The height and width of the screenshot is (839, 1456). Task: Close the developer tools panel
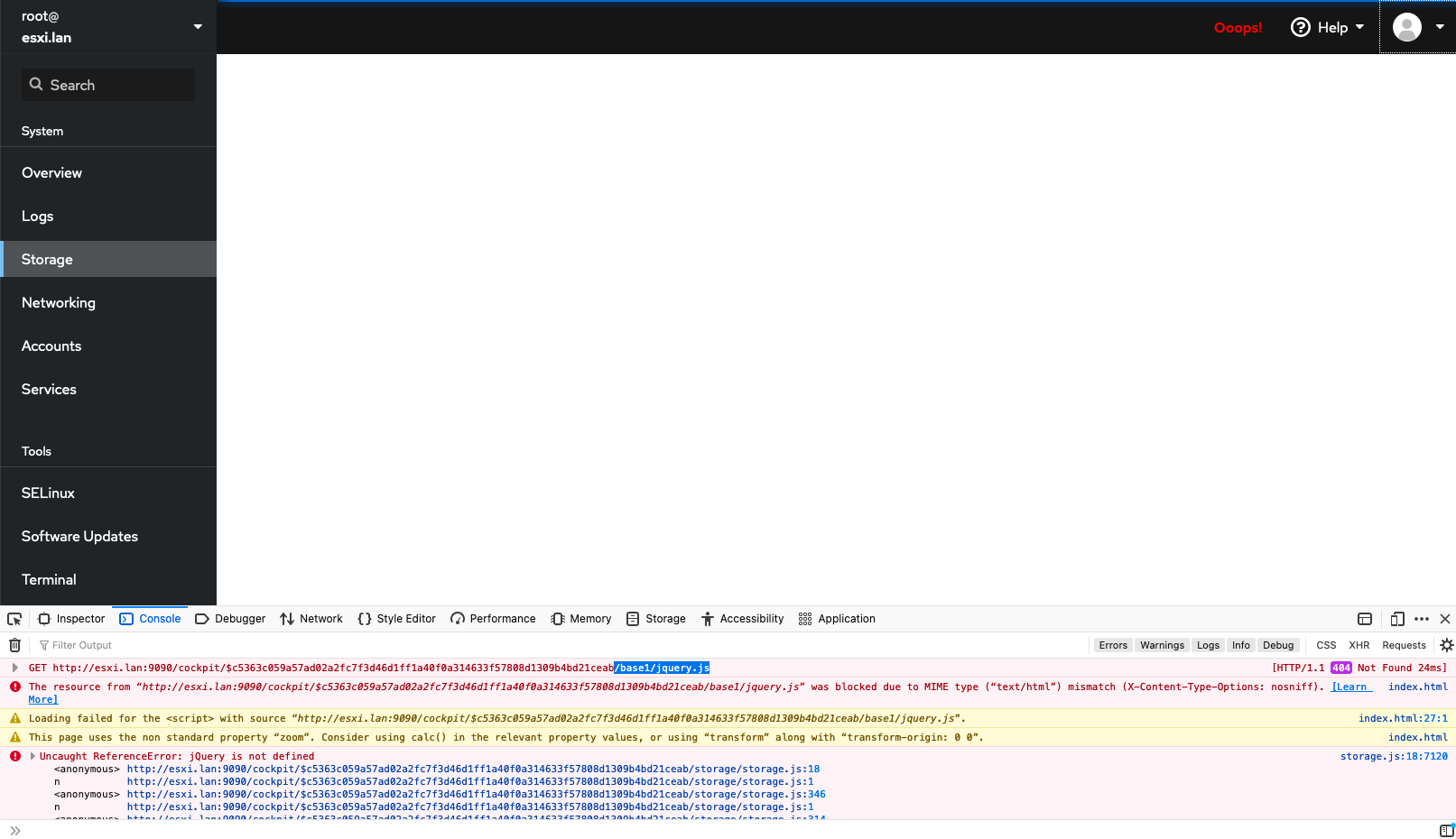click(x=1445, y=619)
